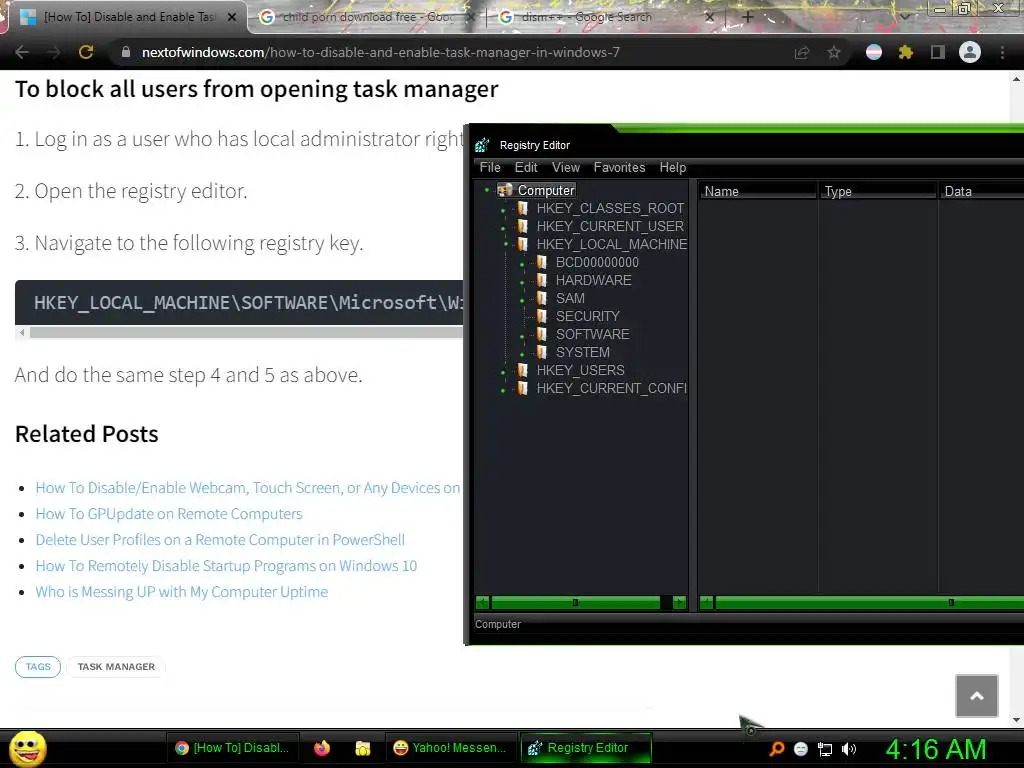Viewport: 1024px width, 768px height.
Task: Open the side panel icon in Chrome
Action: pyautogui.click(x=938, y=52)
